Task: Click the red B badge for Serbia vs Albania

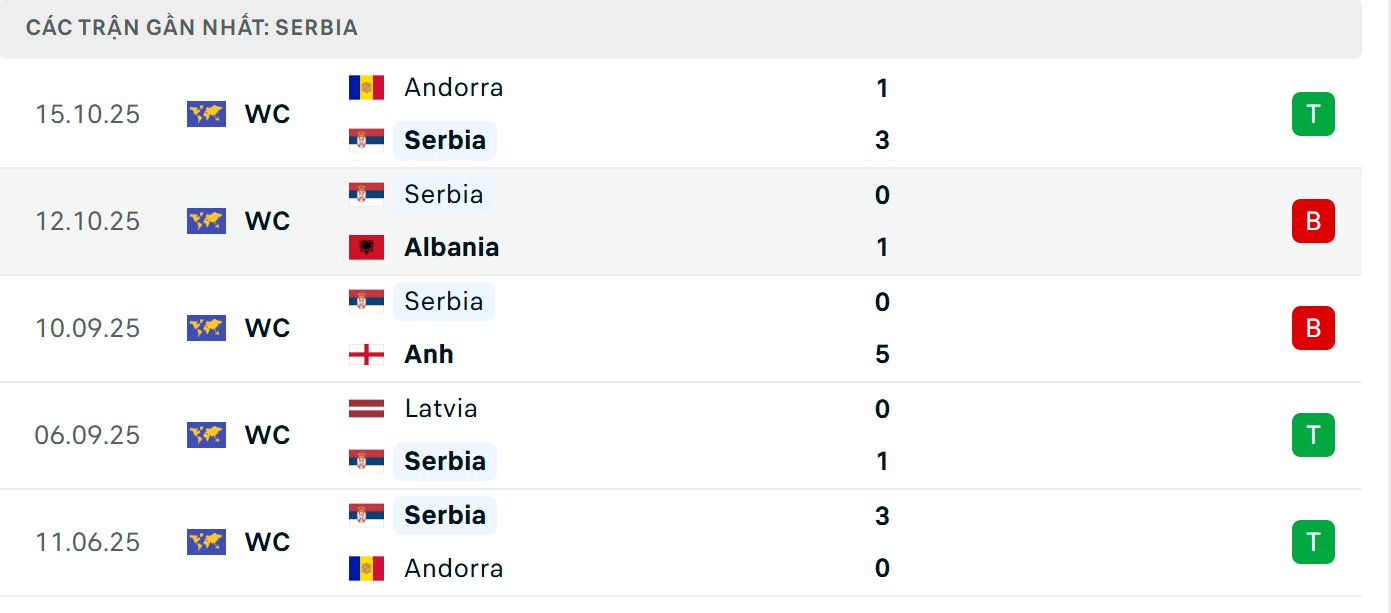Action: [1312, 221]
